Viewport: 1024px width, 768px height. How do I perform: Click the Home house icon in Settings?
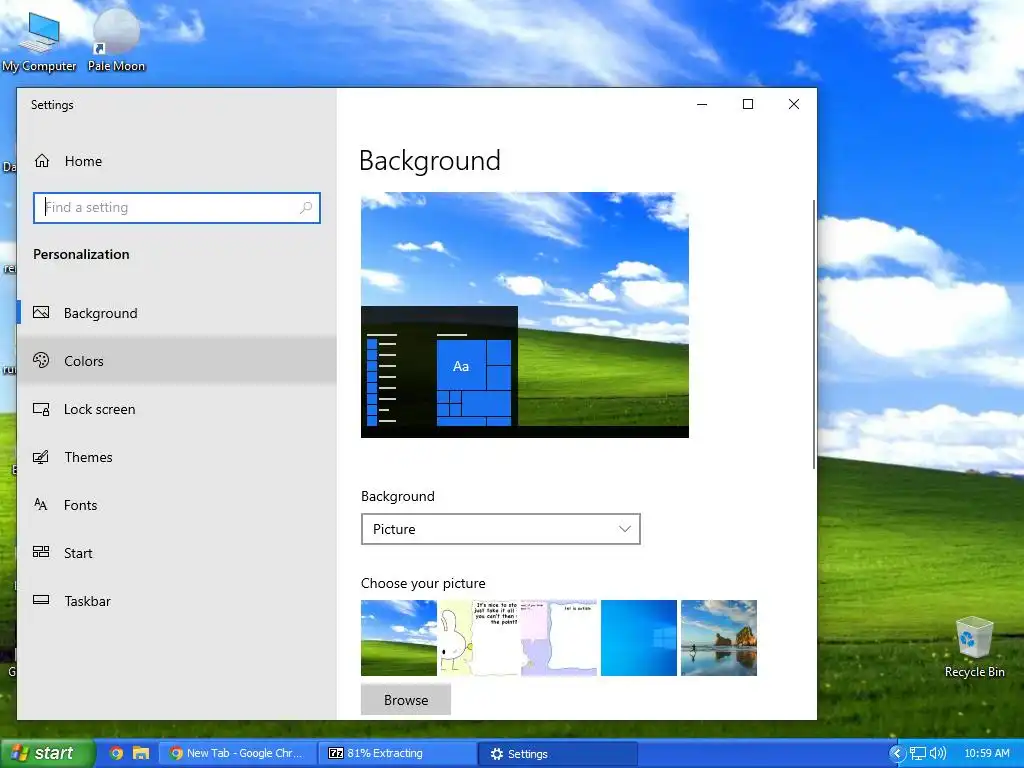[x=42, y=161]
